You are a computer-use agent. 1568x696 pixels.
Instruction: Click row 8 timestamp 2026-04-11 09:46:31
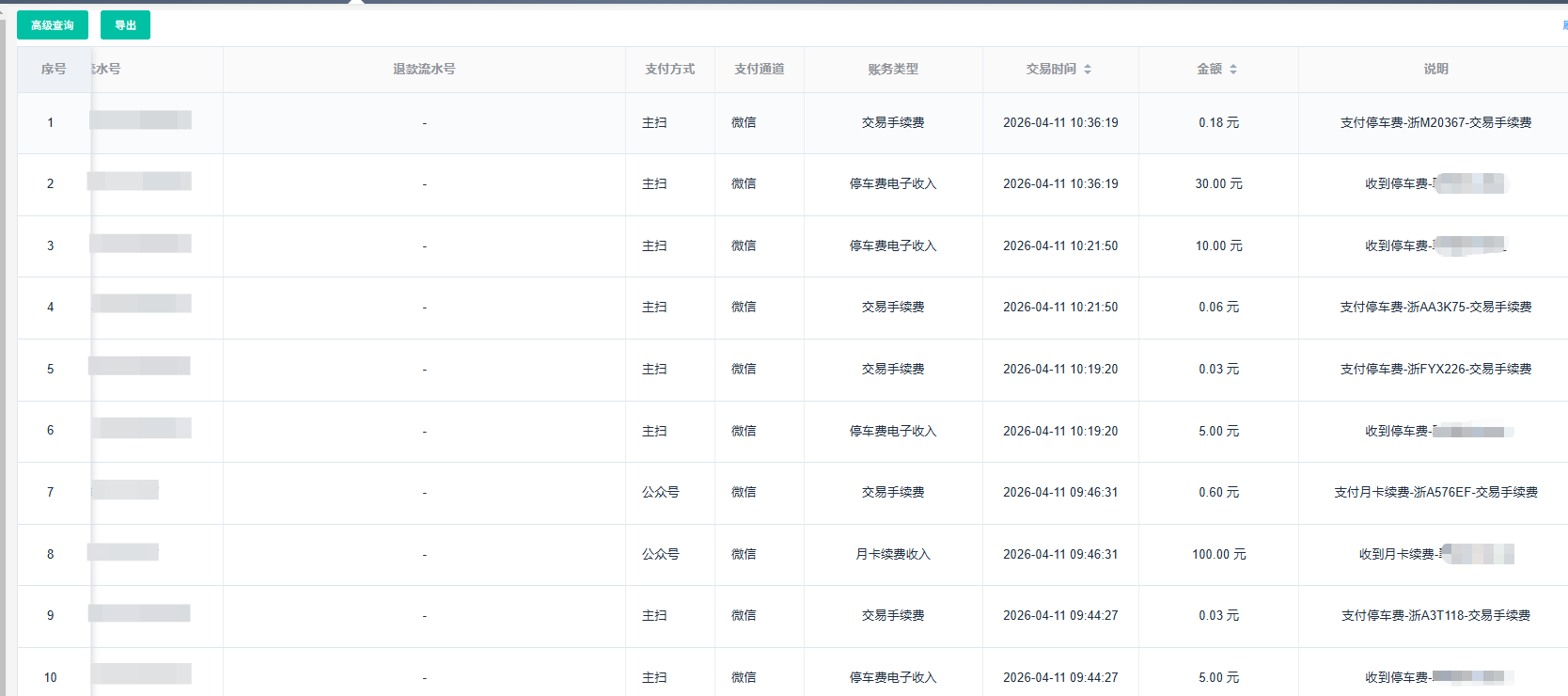point(1060,554)
